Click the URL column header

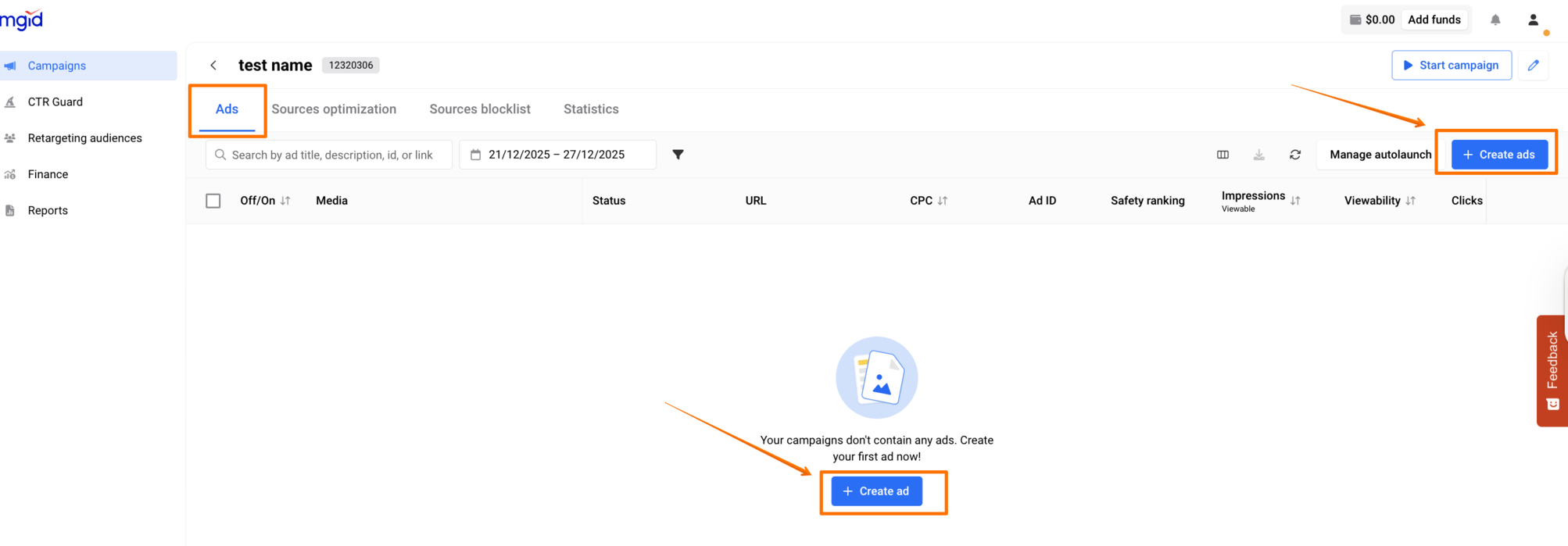[x=756, y=201]
